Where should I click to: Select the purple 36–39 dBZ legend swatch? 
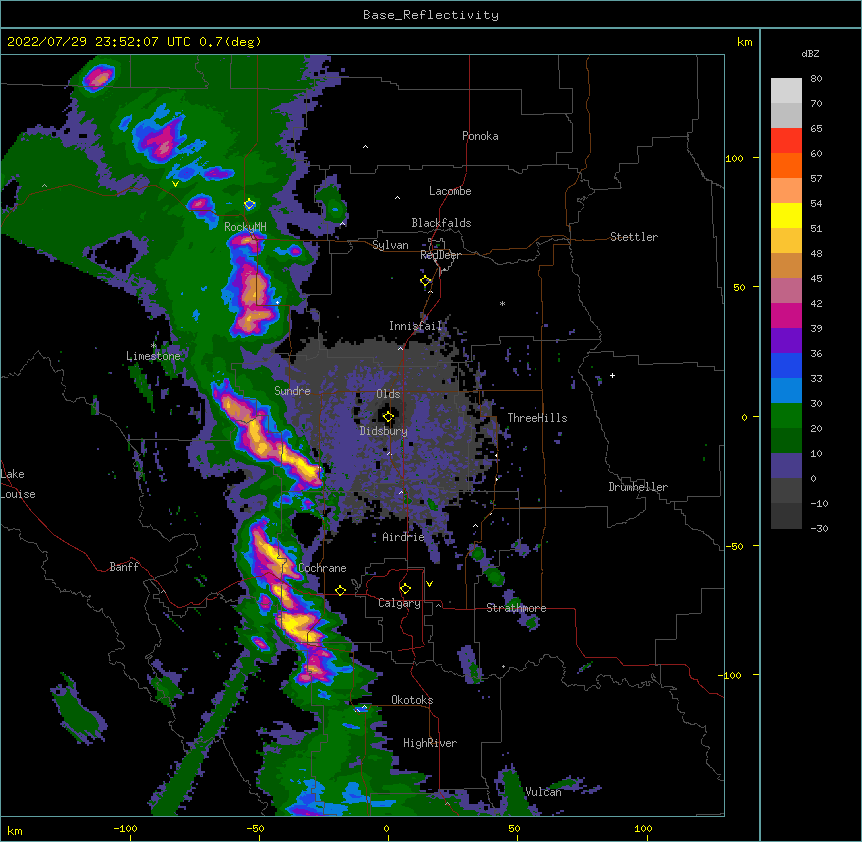coord(786,341)
